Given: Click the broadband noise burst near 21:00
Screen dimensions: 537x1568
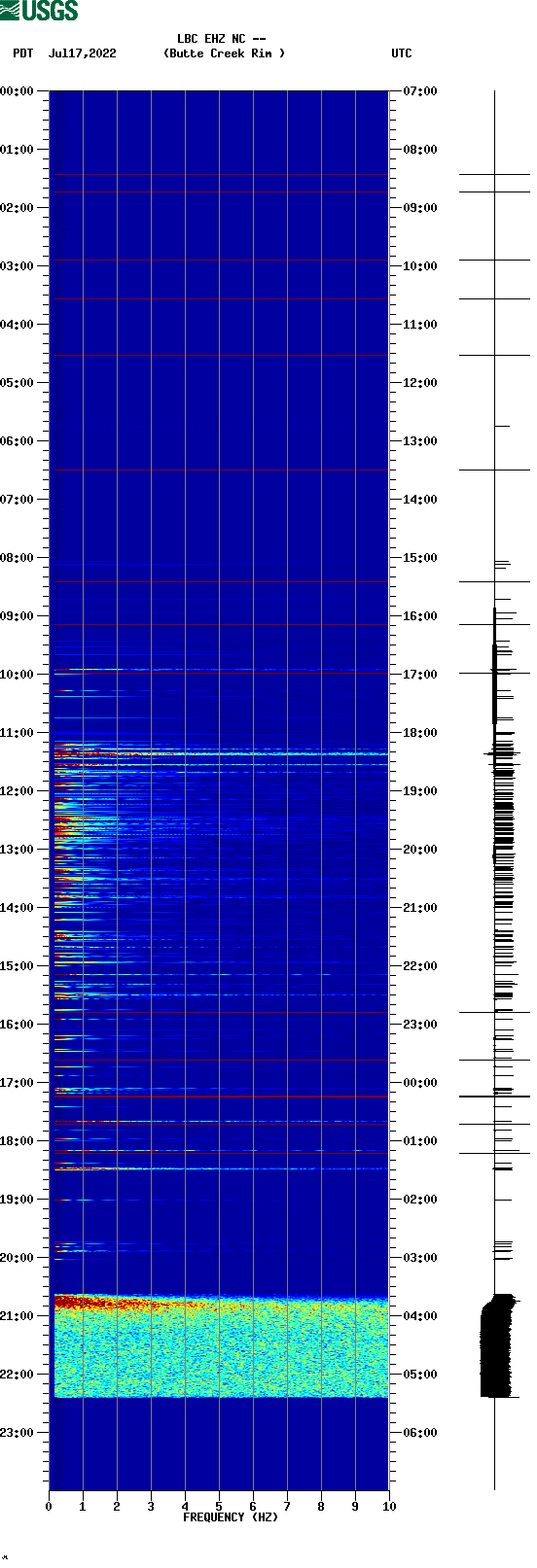Looking at the screenshot, I should tap(221, 1345).
